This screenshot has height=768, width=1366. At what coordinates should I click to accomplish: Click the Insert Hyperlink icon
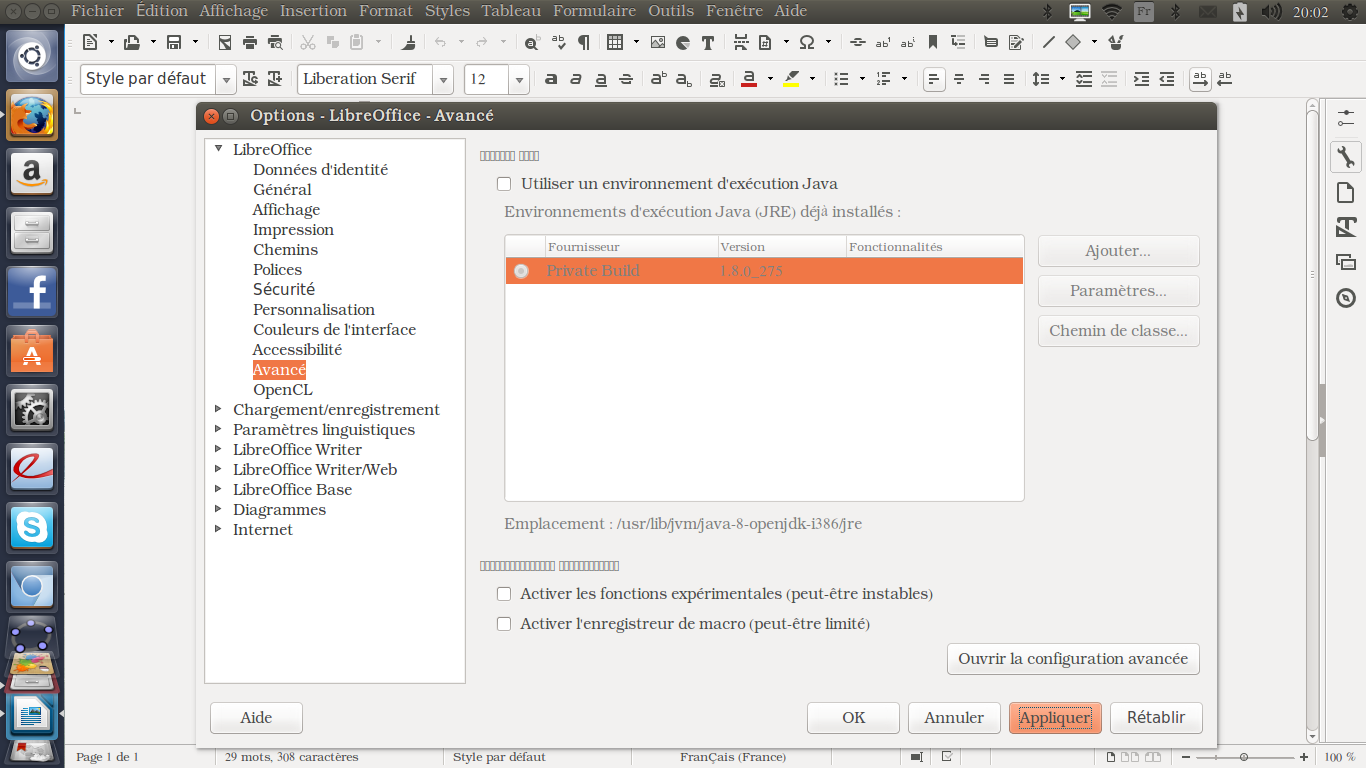[x=858, y=42]
